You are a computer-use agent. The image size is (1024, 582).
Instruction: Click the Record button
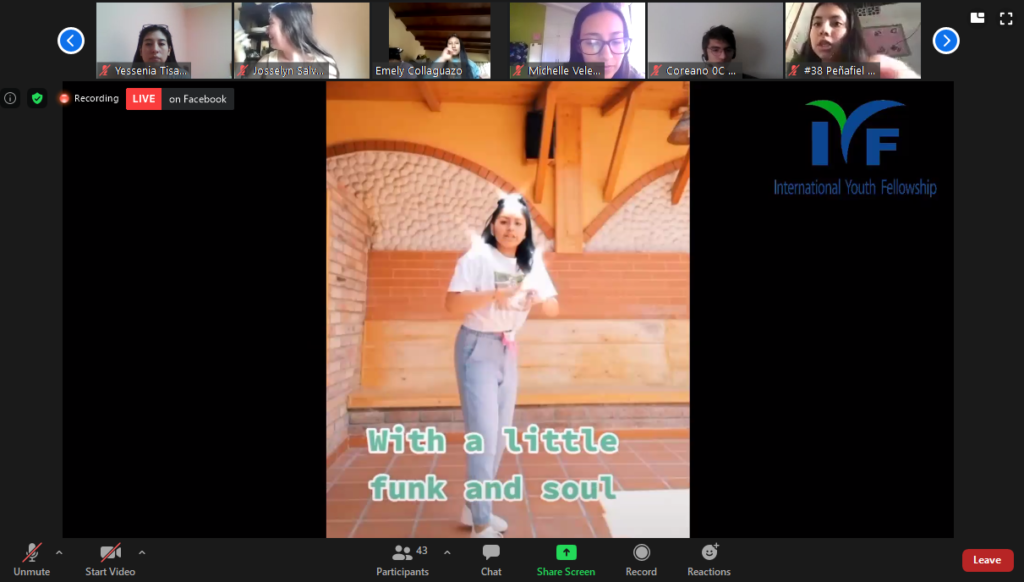pos(641,560)
